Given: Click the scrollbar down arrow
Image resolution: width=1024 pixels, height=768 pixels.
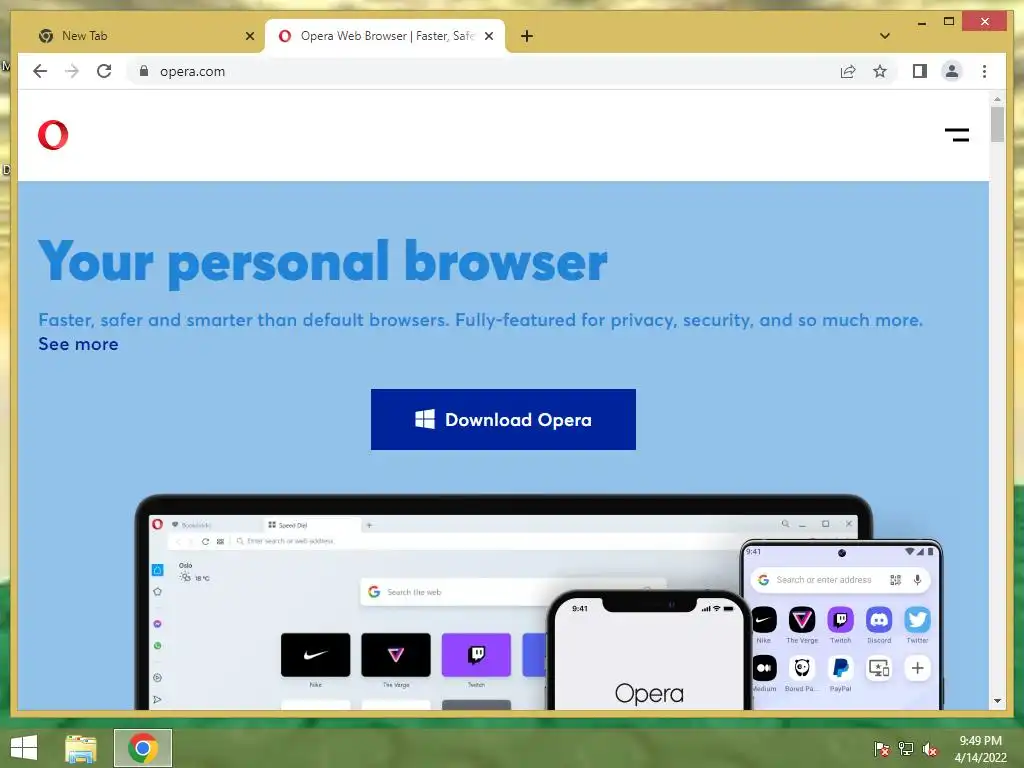Looking at the screenshot, I should click(x=997, y=701).
